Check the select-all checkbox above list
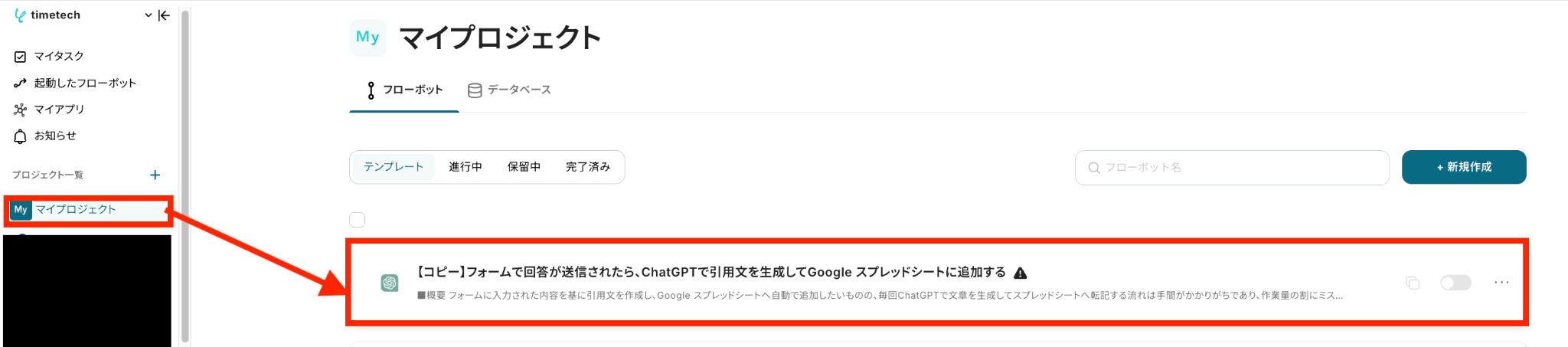This screenshot has height=347, width=1568. [358, 220]
